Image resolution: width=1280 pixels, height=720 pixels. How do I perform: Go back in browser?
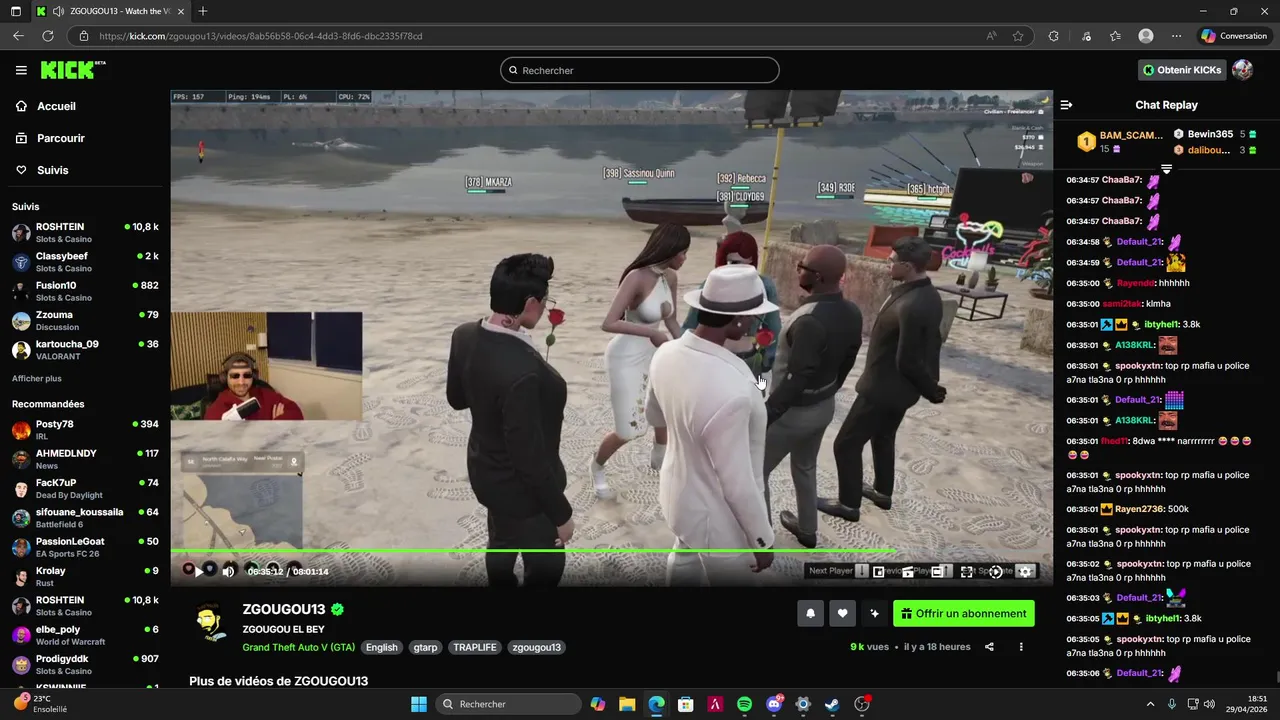coord(18,36)
